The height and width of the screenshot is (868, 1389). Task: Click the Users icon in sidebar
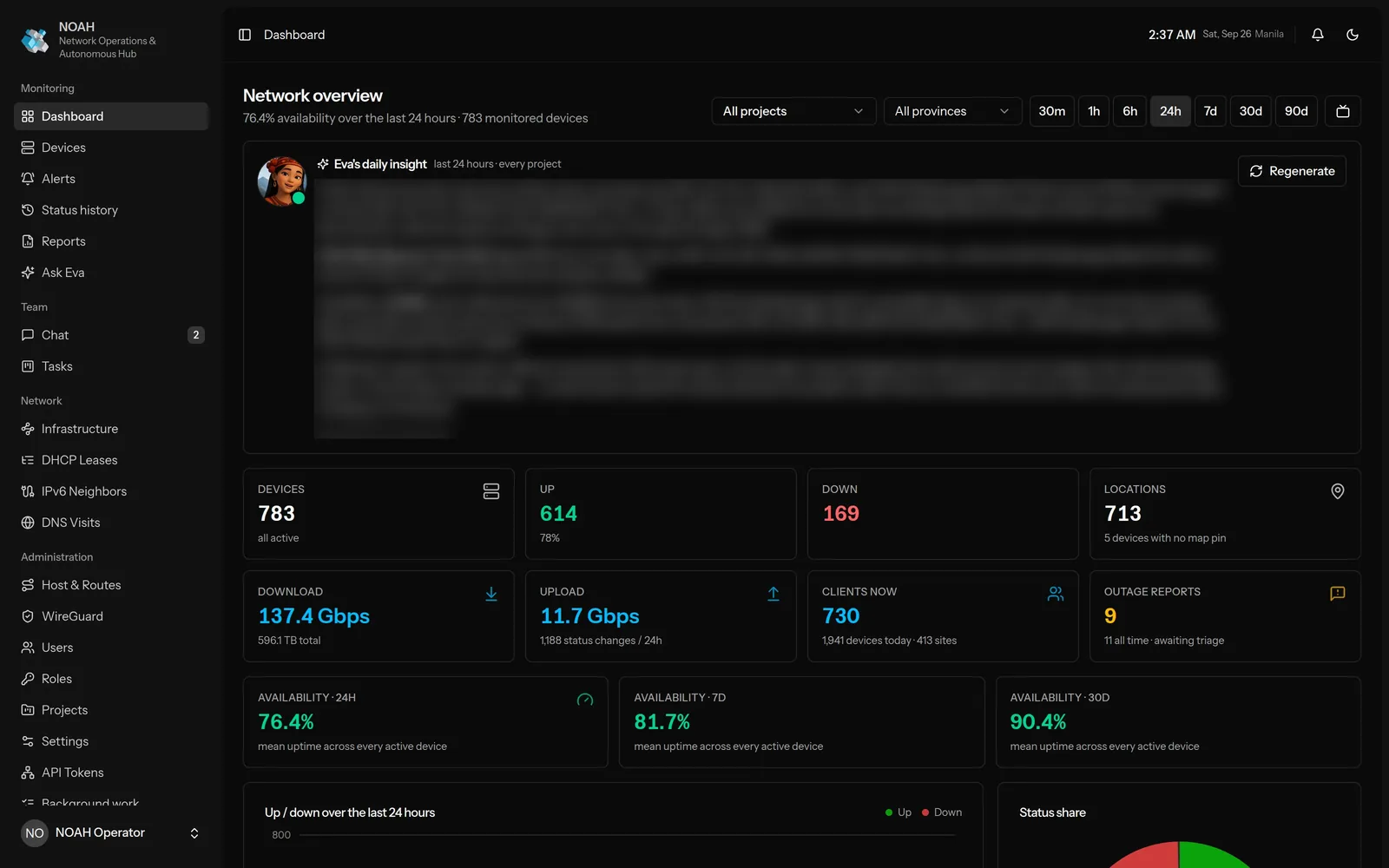pos(28,648)
